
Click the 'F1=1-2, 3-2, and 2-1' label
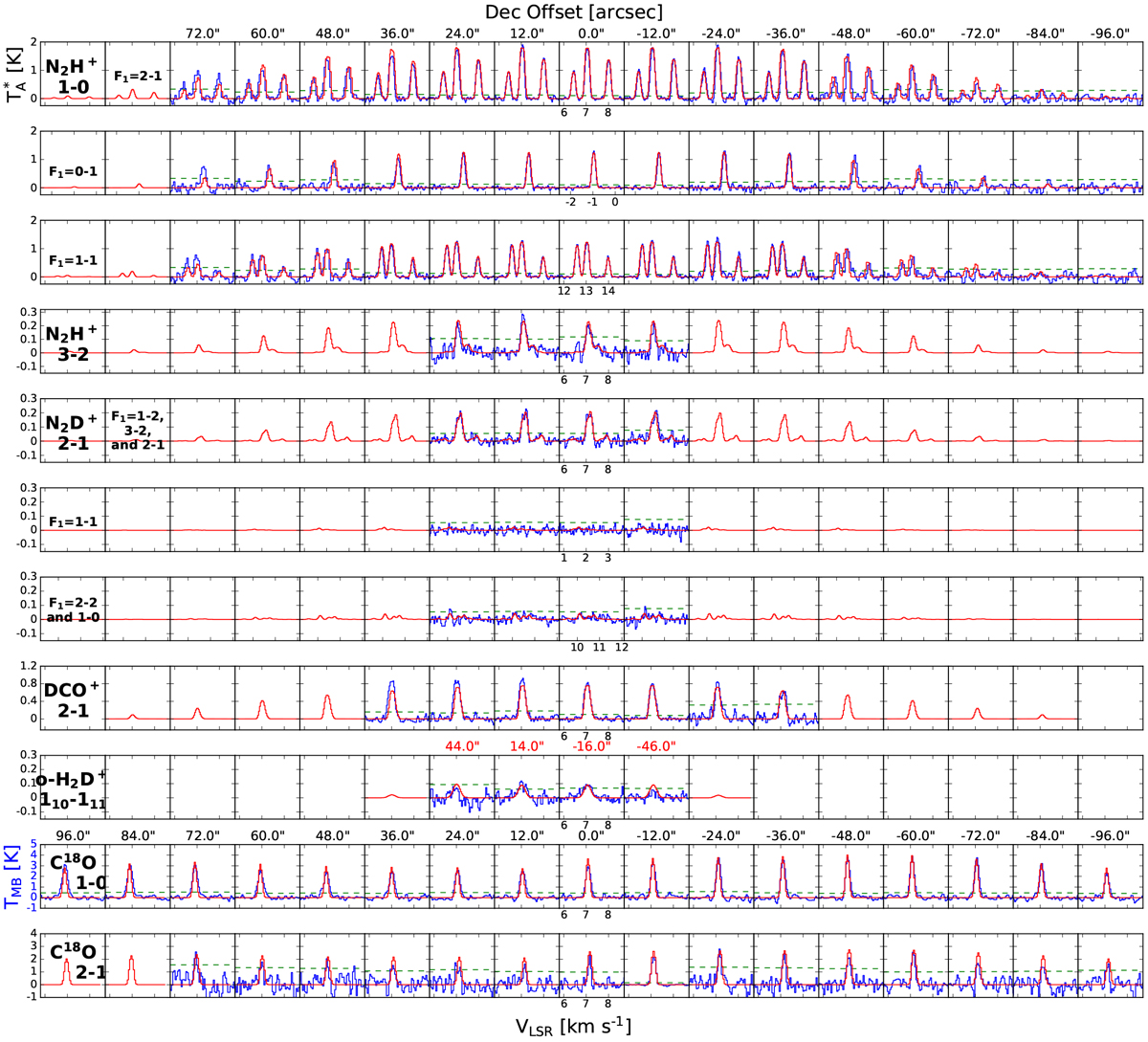pyautogui.click(x=137, y=430)
